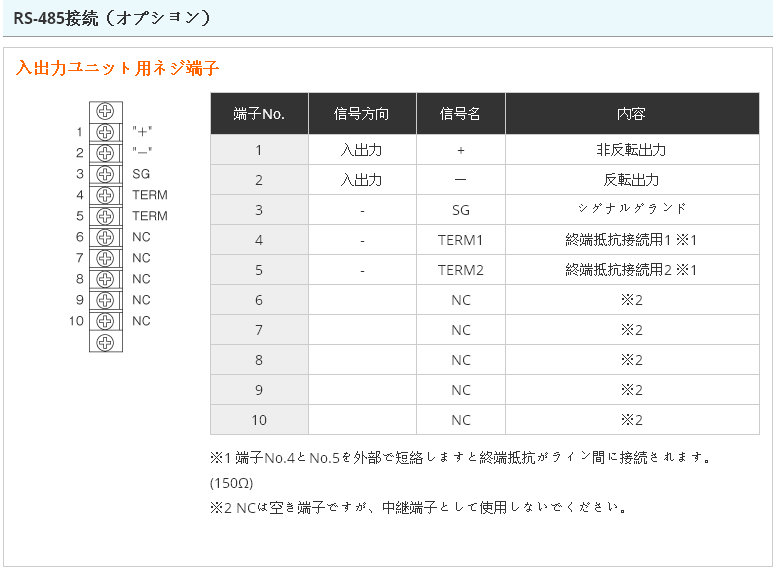This screenshot has width=778, height=570.
Task: Click the RS-485接続（オプション） section header
Action: (x=111, y=18)
